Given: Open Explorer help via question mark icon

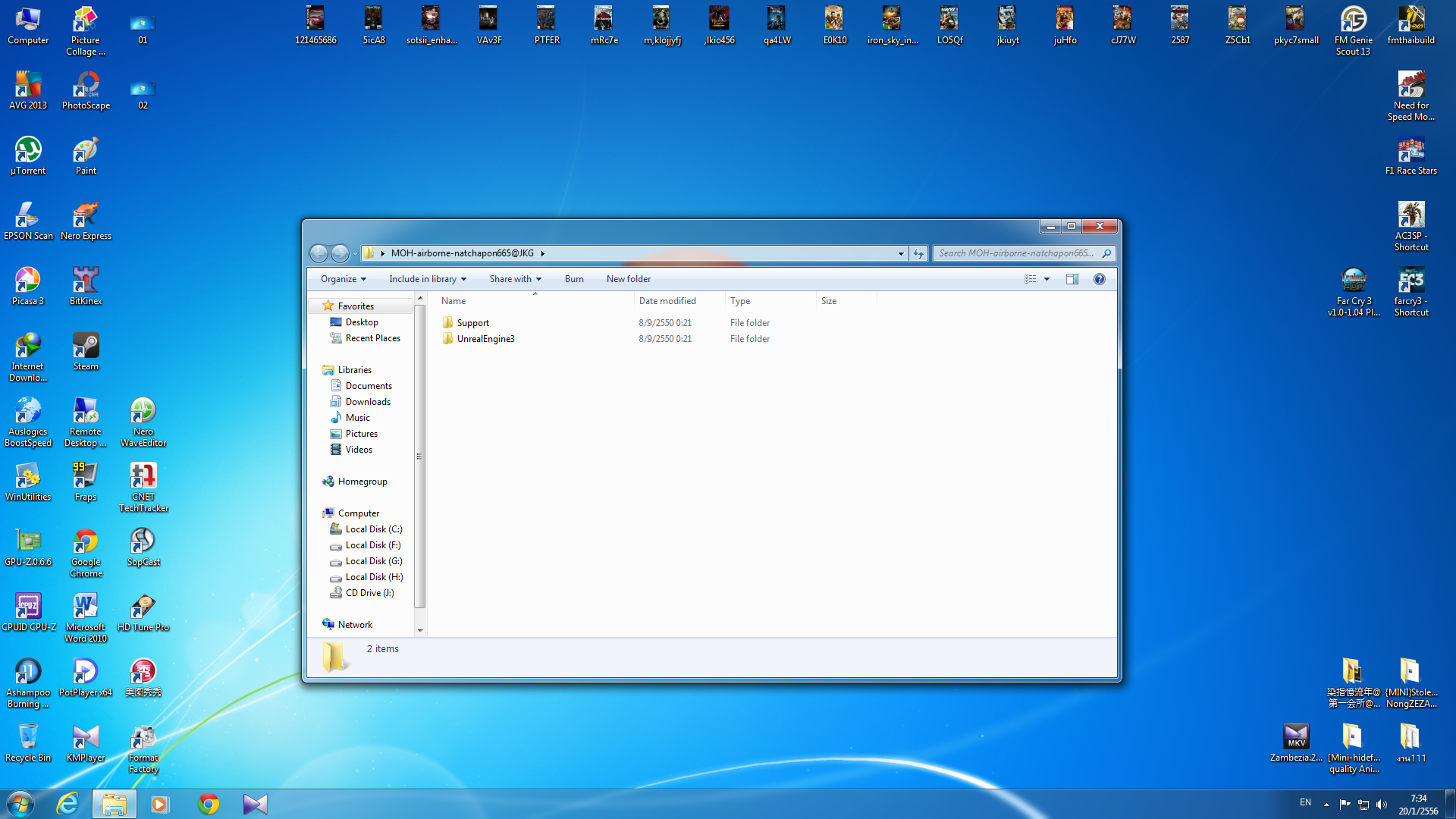Looking at the screenshot, I should (1099, 279).
